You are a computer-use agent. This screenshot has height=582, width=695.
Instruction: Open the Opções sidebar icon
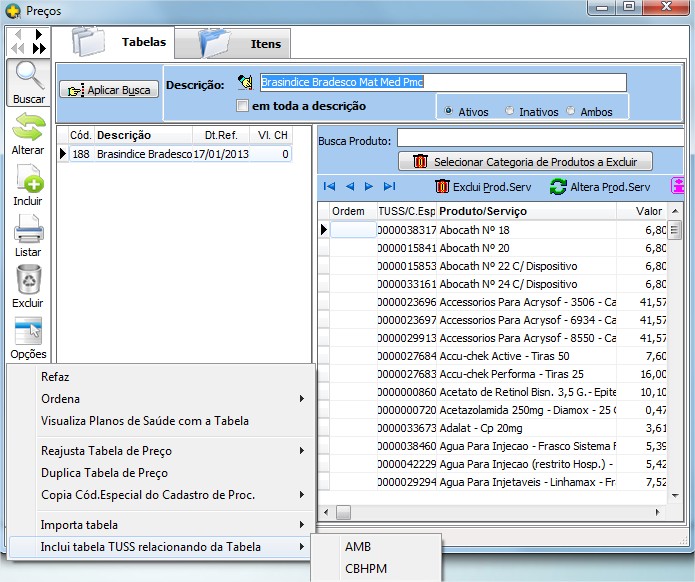[28, 333]
